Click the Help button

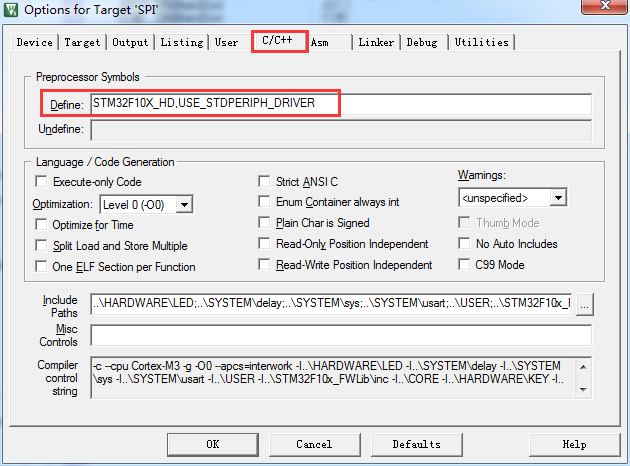[x=574, y=444]
